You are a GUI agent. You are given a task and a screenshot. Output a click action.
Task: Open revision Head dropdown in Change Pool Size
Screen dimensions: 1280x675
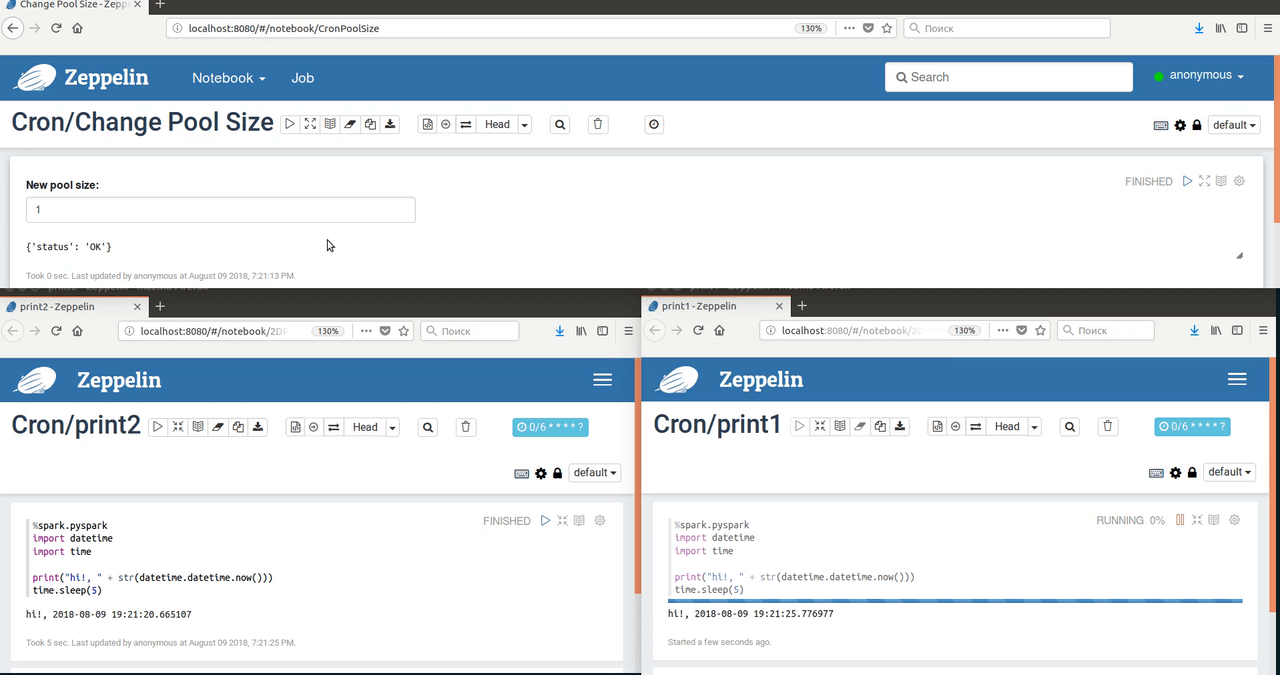(503, 125)
